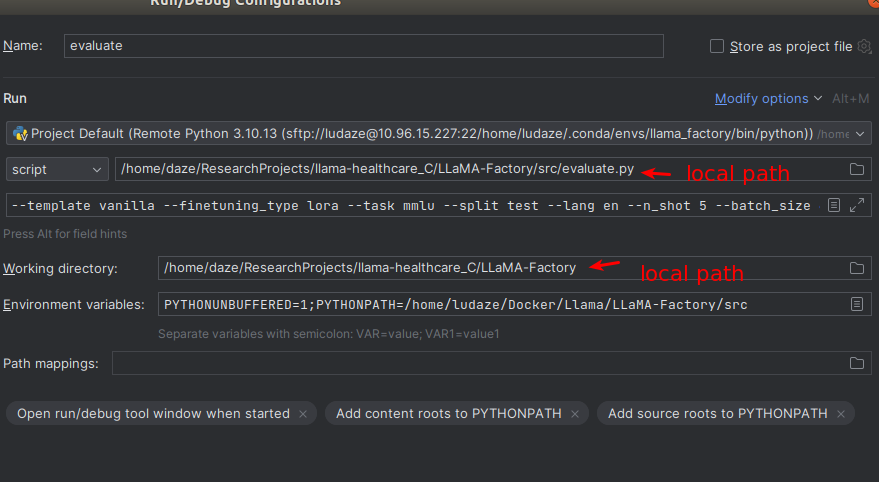
Task: Expand the Project Default interpreter dropdown
Action: [860, 134]
